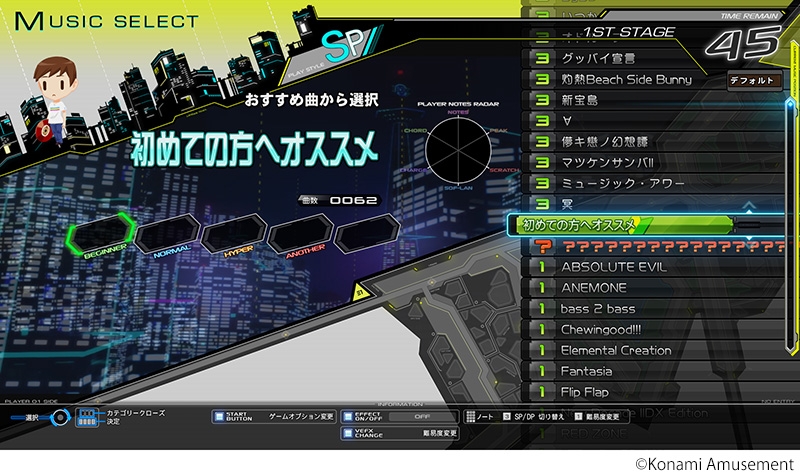Toggle the EFFECT OFF indicator
Image resolution: width=800 pixels, height=475 pixels.
(x=422, y=417)
